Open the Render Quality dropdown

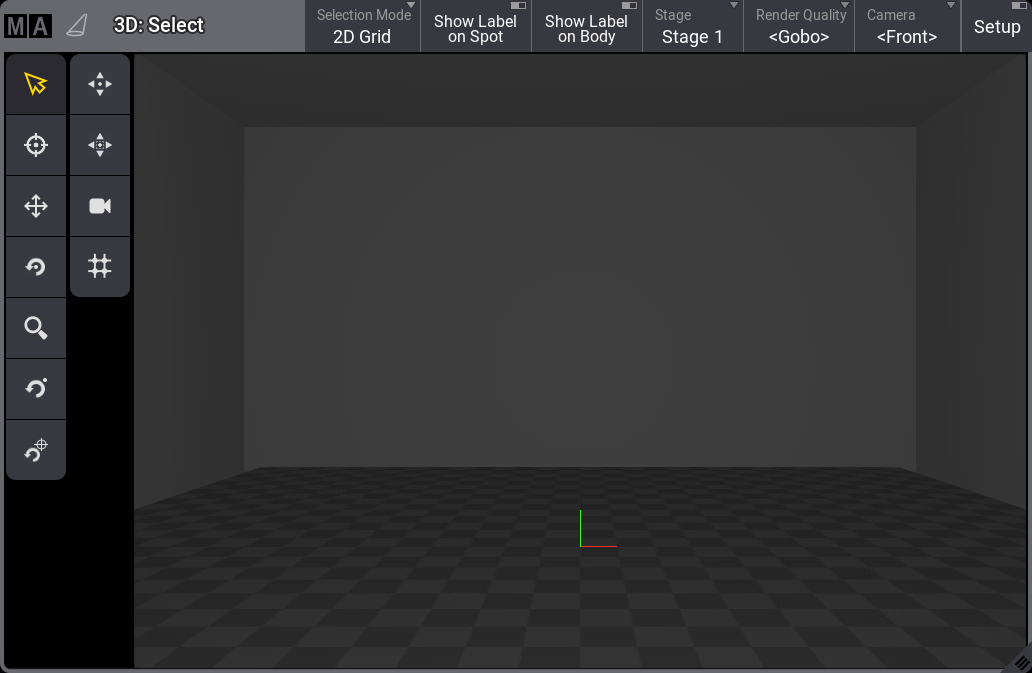[x=799, y=27]
